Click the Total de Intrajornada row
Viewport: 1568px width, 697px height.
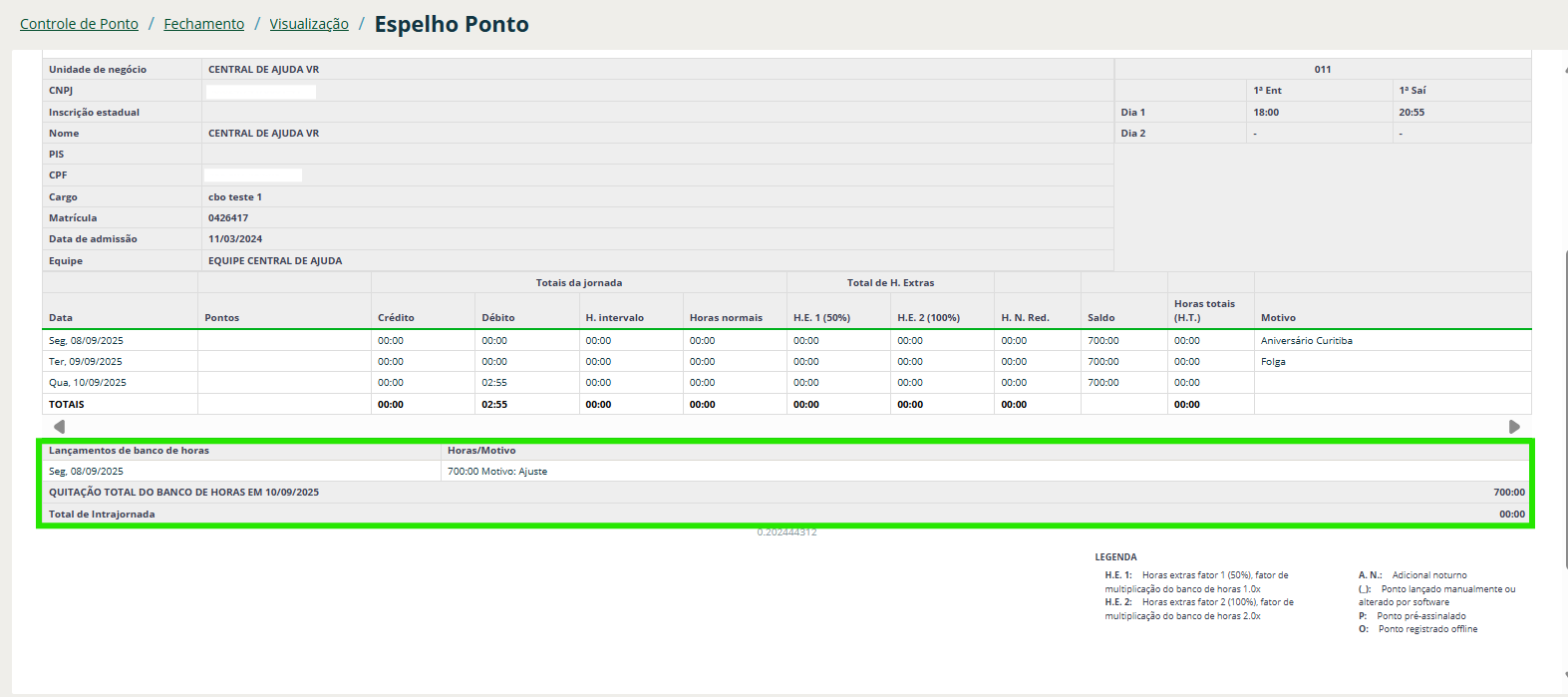(102, 515)
